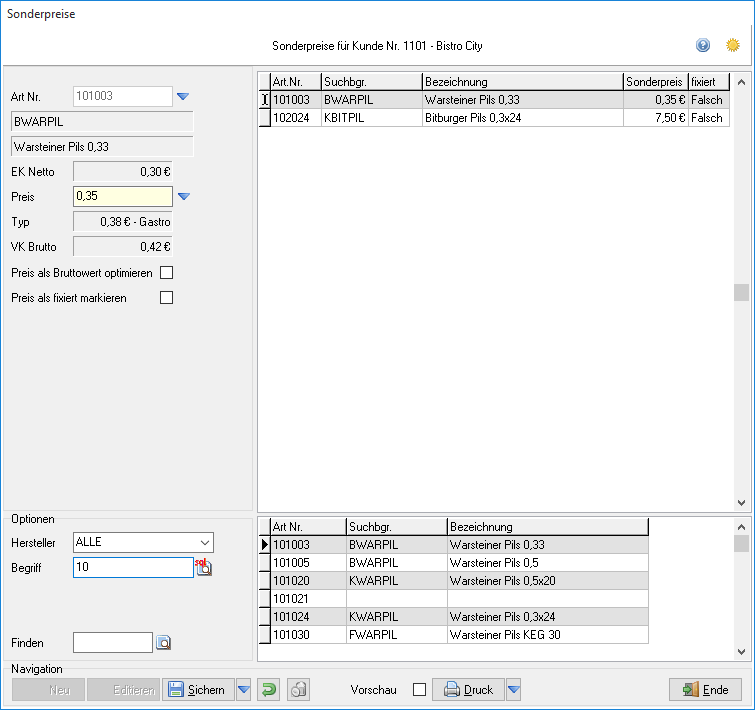Click the upper table vertical scrollbar thumb
This screenshot has height=710, width=755.
coord(742,292)
